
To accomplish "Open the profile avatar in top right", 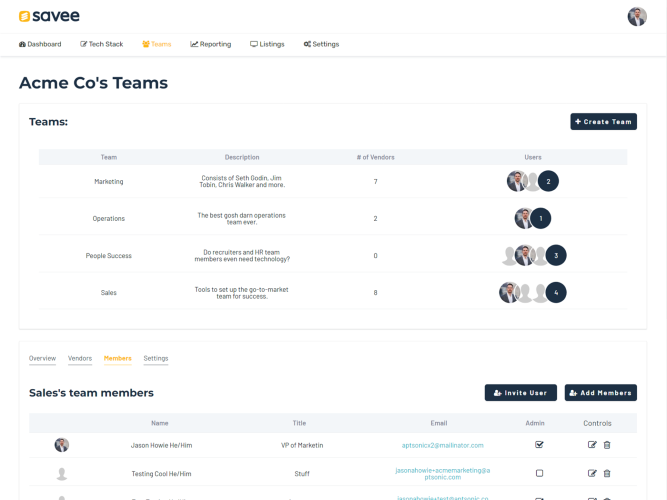I will [x=637, y=17].
